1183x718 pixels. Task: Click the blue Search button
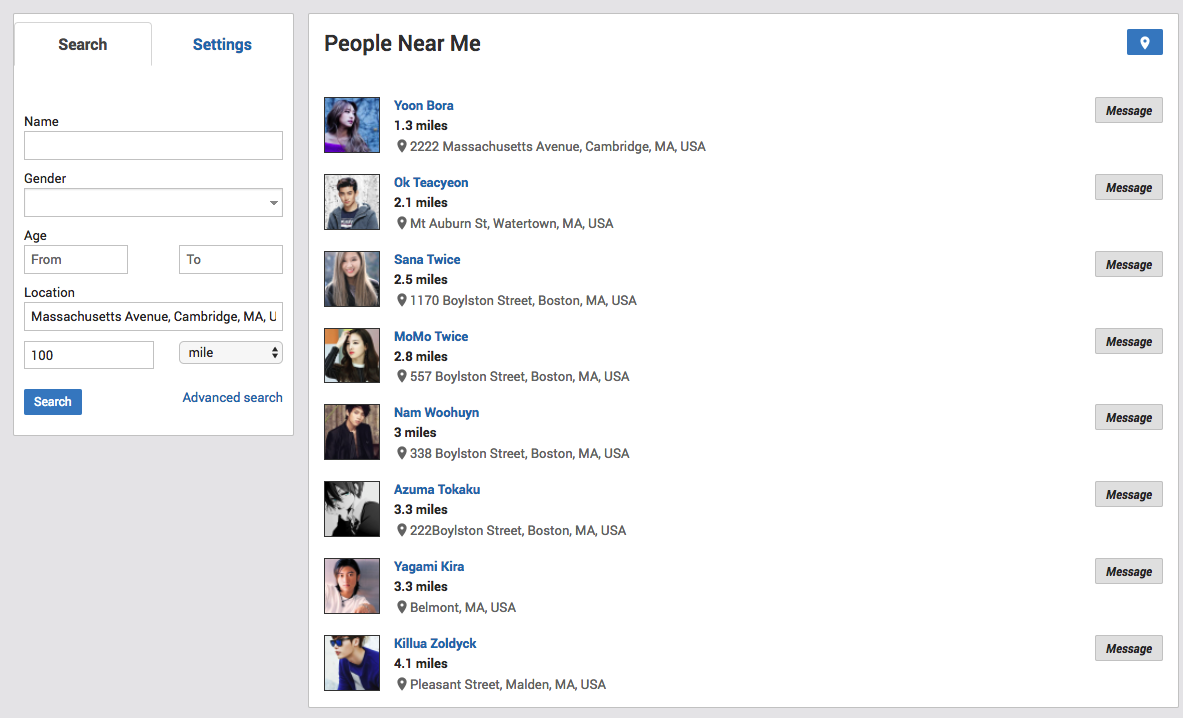point(53,402)
